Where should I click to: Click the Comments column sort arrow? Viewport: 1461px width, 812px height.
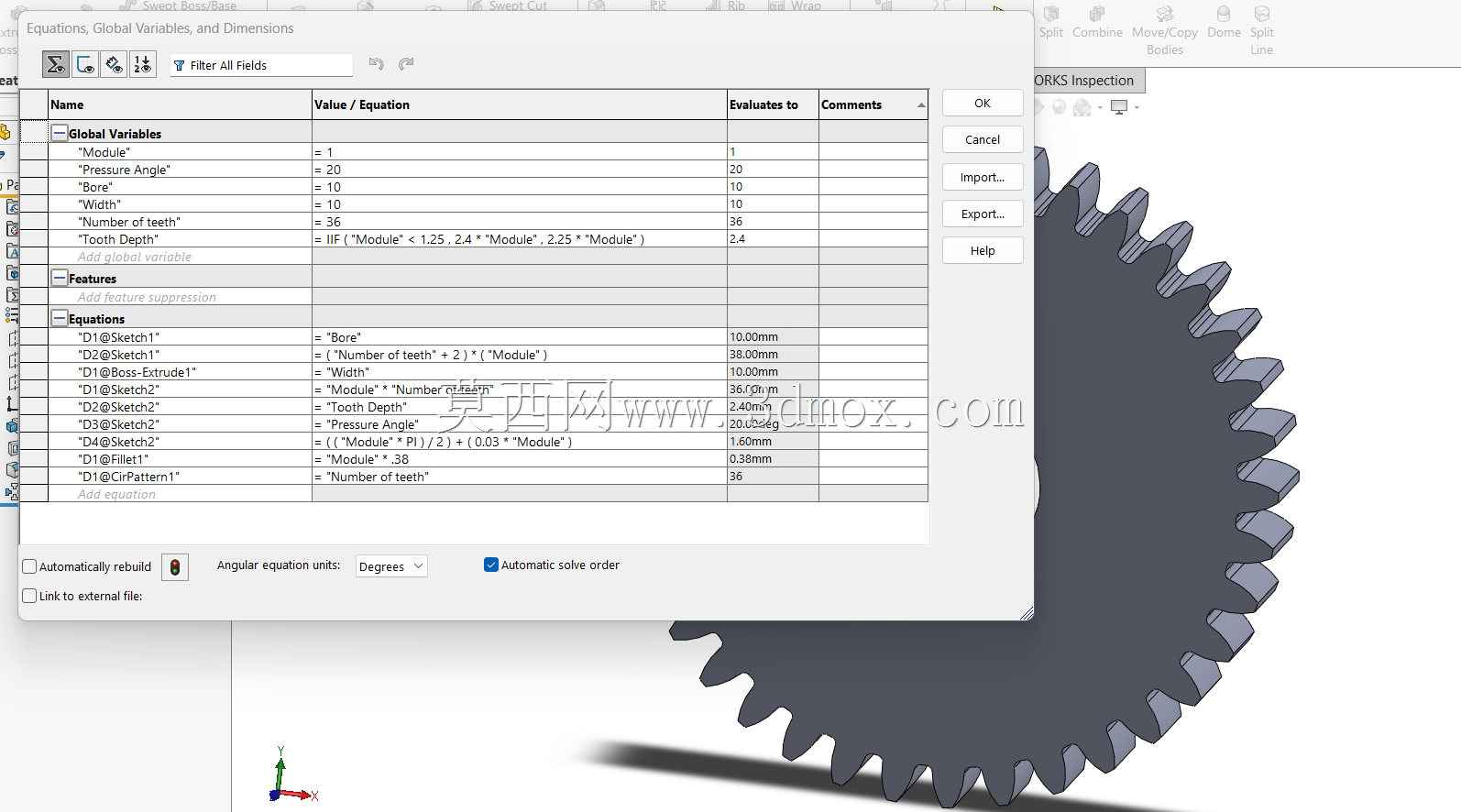921,106
